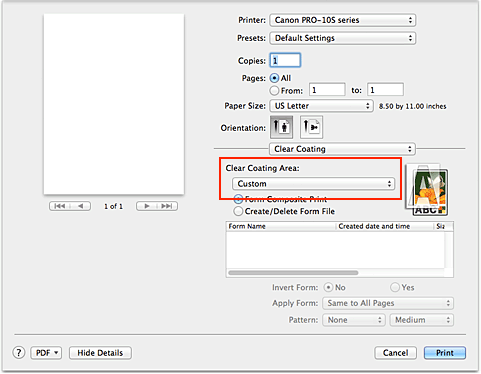481x374 pixels.
Task: Click the Cancel button
Action: pos(395,353)
